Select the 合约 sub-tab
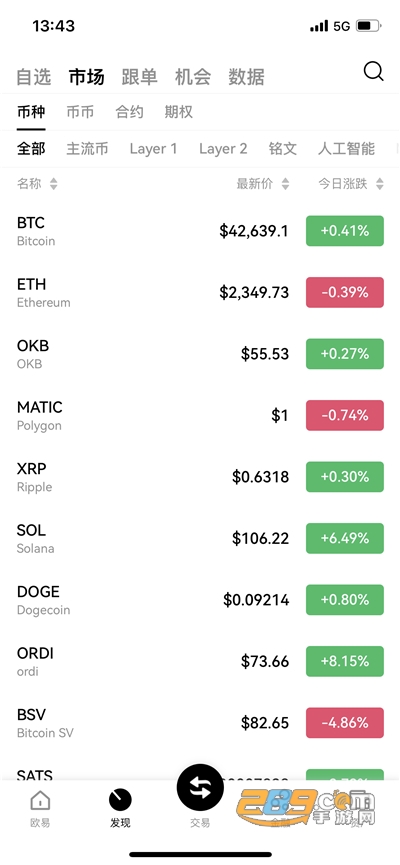This screenshot has height=865, width=400. (129, 112)
